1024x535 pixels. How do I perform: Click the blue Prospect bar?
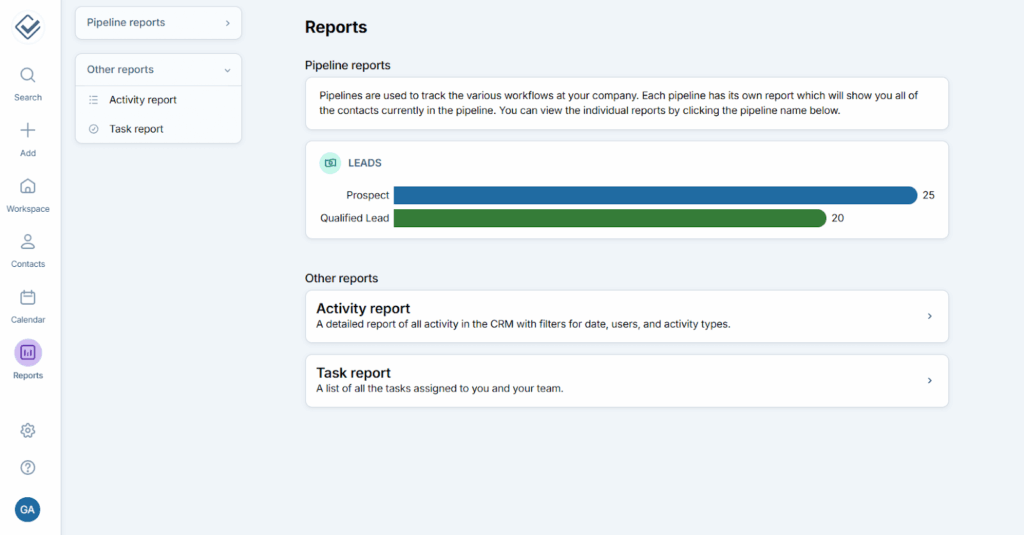pyautogui.click(x=655, y=195)
